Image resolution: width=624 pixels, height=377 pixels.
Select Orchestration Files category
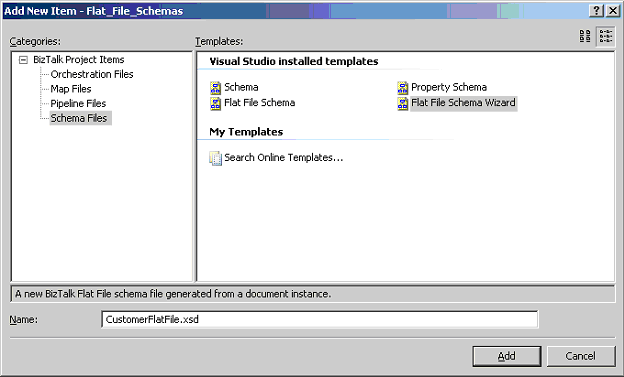(92, 74)
